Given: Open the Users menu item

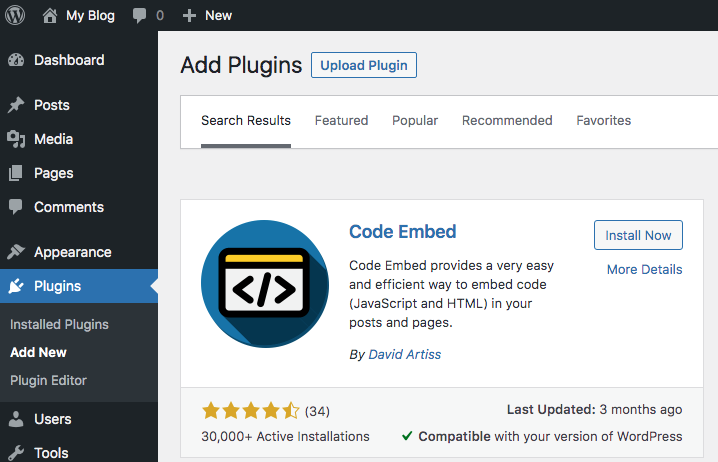Looking at the screenshot, I should 53,419.
